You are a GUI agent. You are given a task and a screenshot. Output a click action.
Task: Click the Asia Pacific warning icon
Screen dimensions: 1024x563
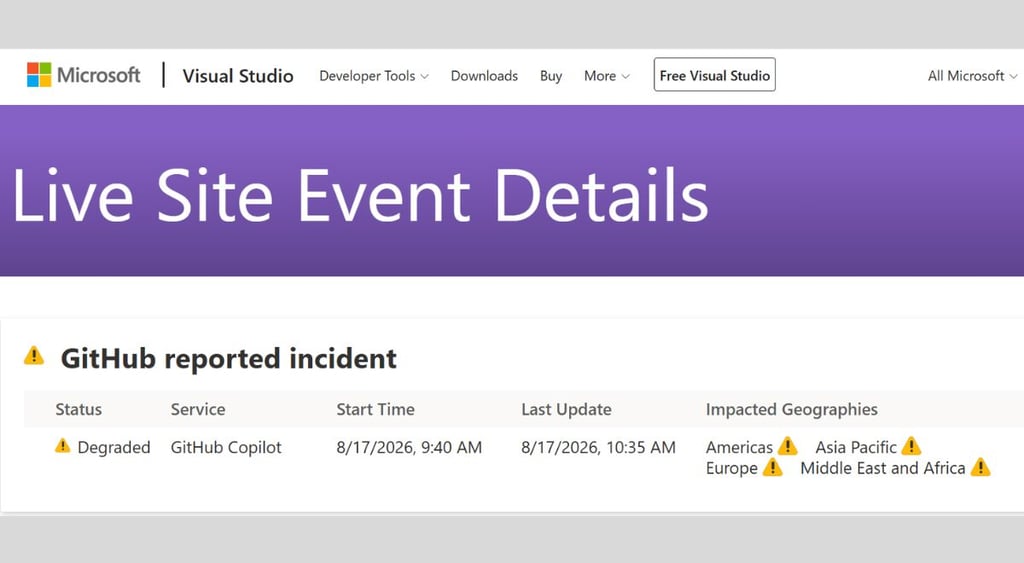click(911, 446)
